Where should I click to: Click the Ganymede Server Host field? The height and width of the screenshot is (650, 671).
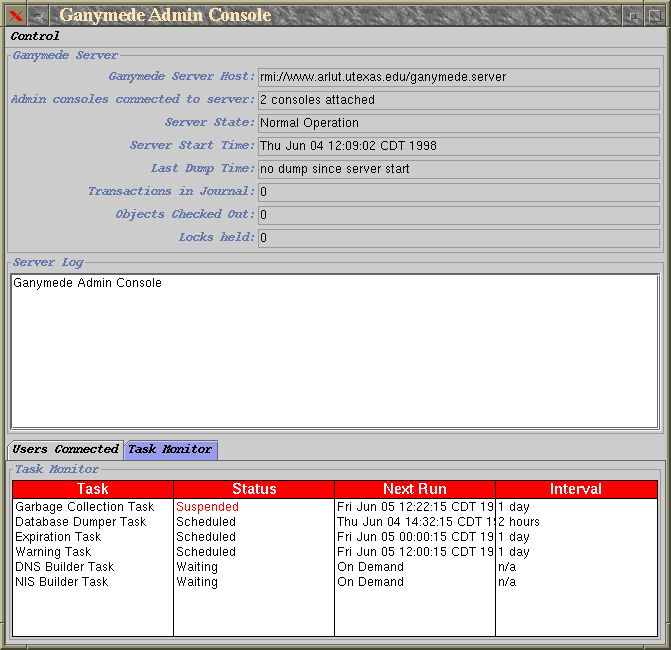pyautogui.click(x=458, y=77)
